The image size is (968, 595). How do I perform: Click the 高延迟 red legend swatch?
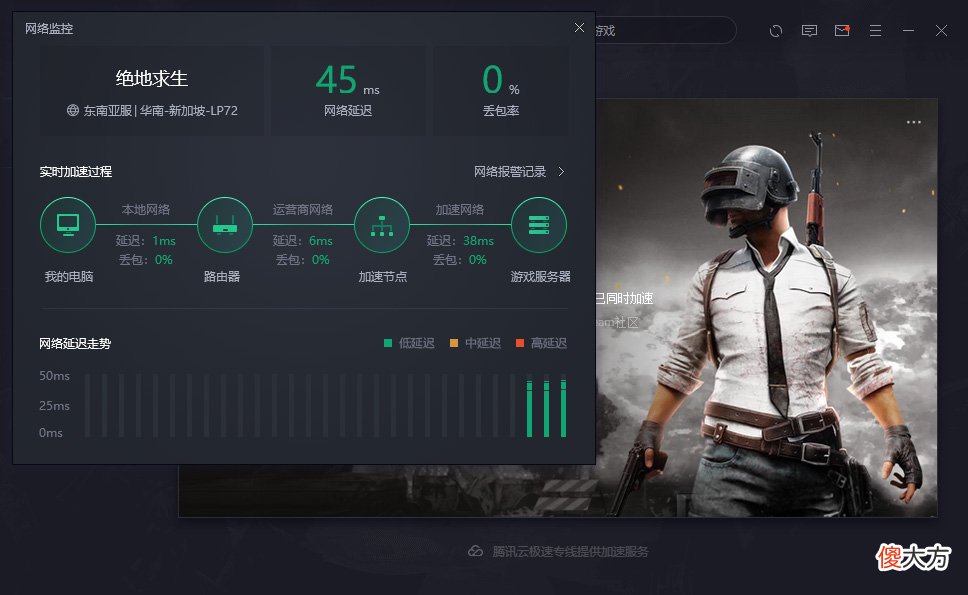pyautogui.click(x=520, y=343)
